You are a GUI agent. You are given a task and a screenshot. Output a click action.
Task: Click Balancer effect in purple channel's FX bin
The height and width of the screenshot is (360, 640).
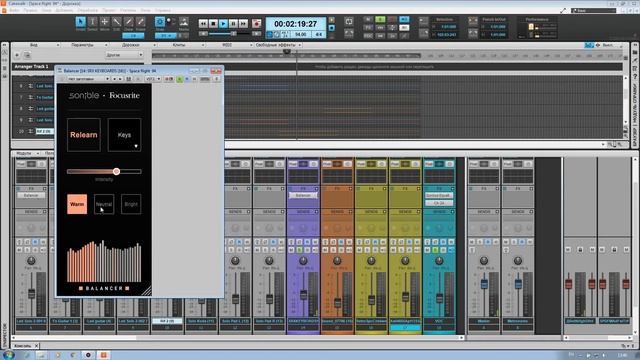[303, 196]
